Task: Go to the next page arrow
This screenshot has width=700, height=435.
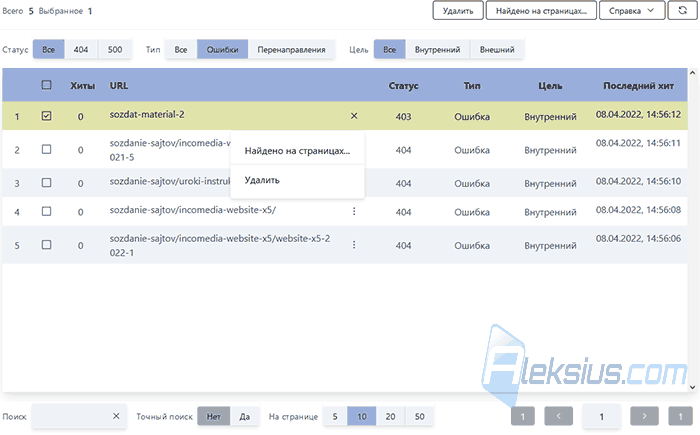Action: (x=644, y=416)
